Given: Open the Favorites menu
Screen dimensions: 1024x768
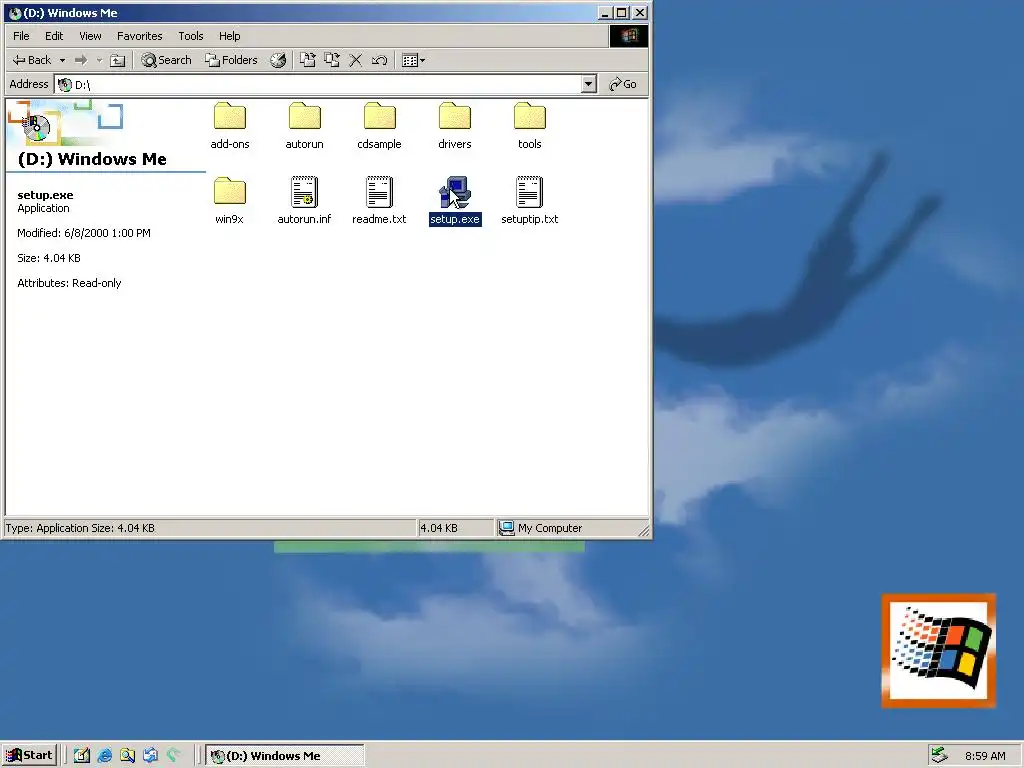Looking at the screenshot, I should click(139, 36).
